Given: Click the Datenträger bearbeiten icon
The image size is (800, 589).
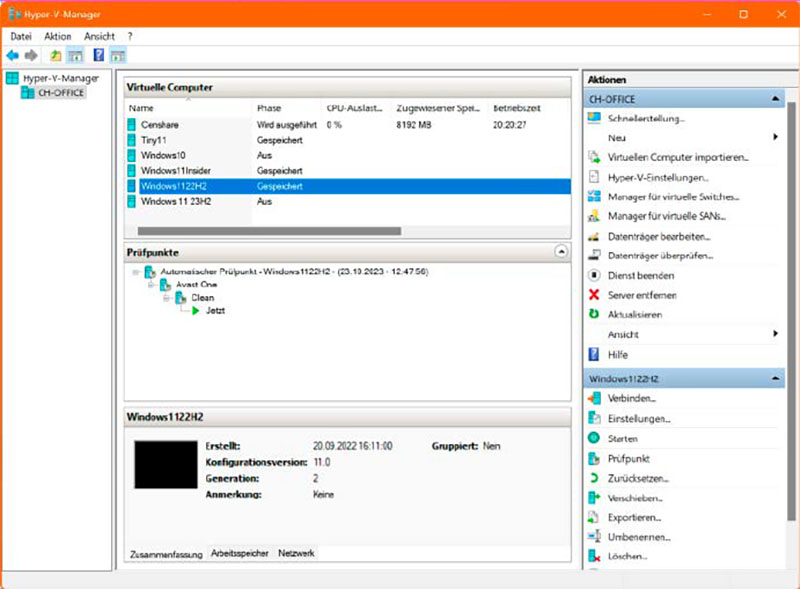Looking at the screenshot, I should [x=594, y=236].
